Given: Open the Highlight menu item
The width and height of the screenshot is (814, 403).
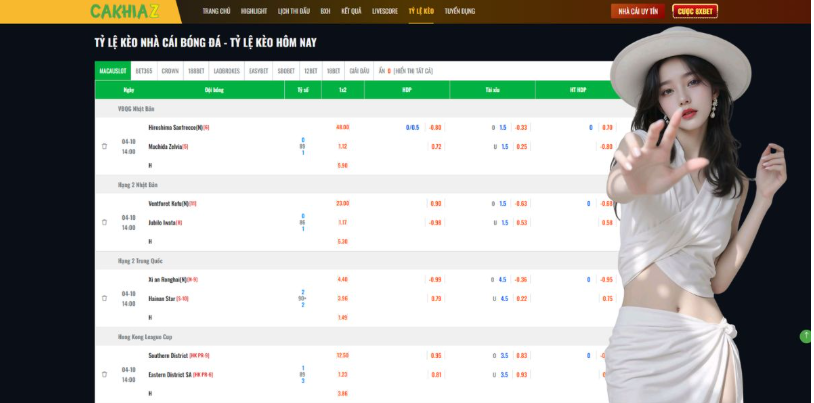Looking at the screenshot, I should click(254, 11).
